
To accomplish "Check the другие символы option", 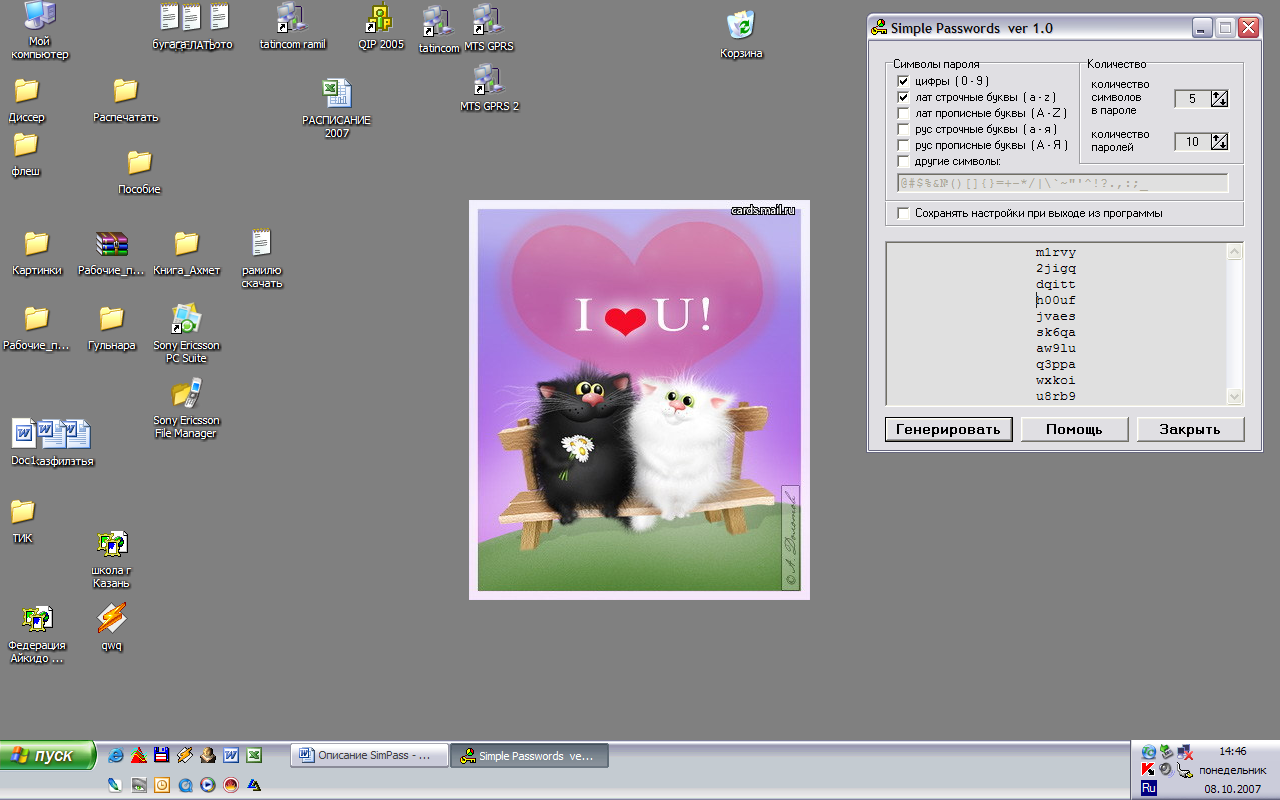I will coord(903,161).
